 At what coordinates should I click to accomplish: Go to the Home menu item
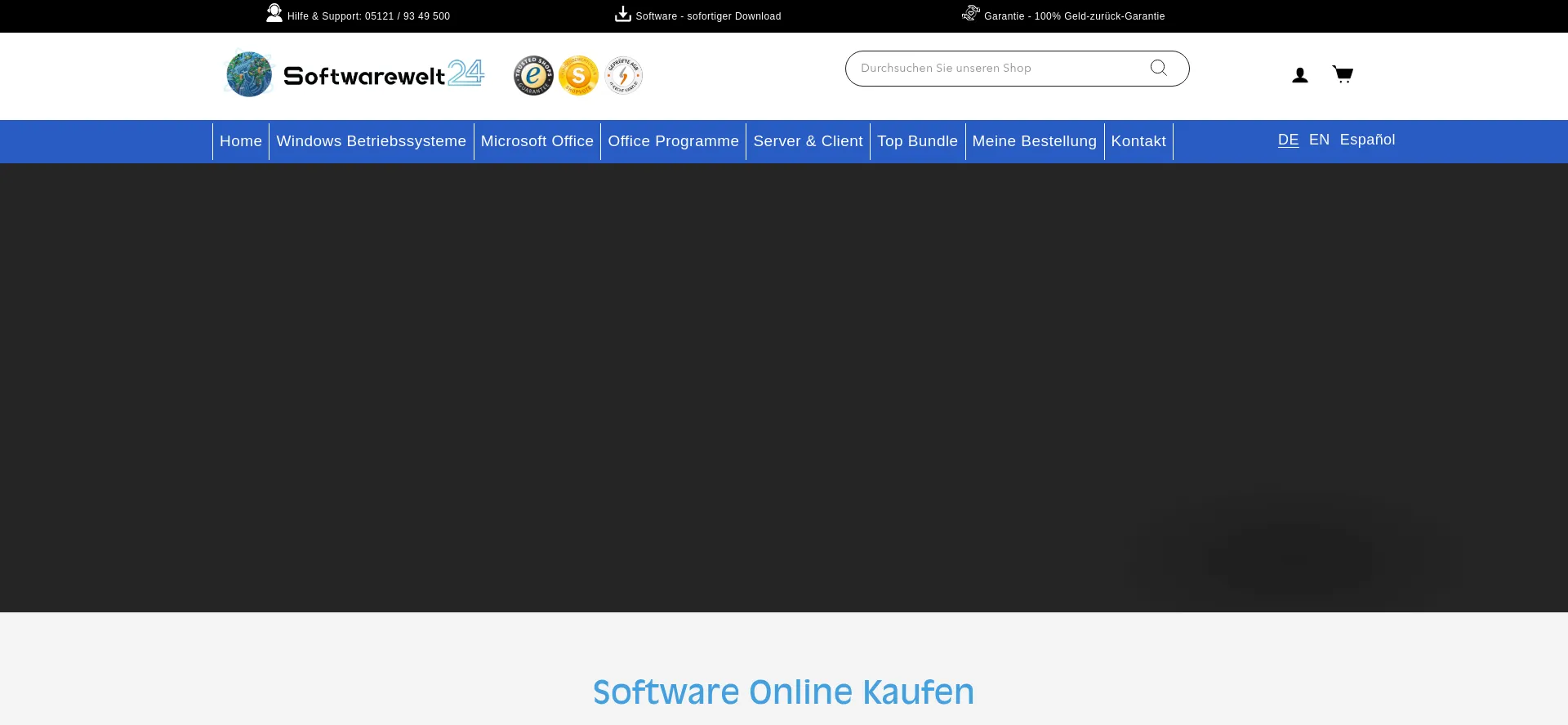point(241,141)
